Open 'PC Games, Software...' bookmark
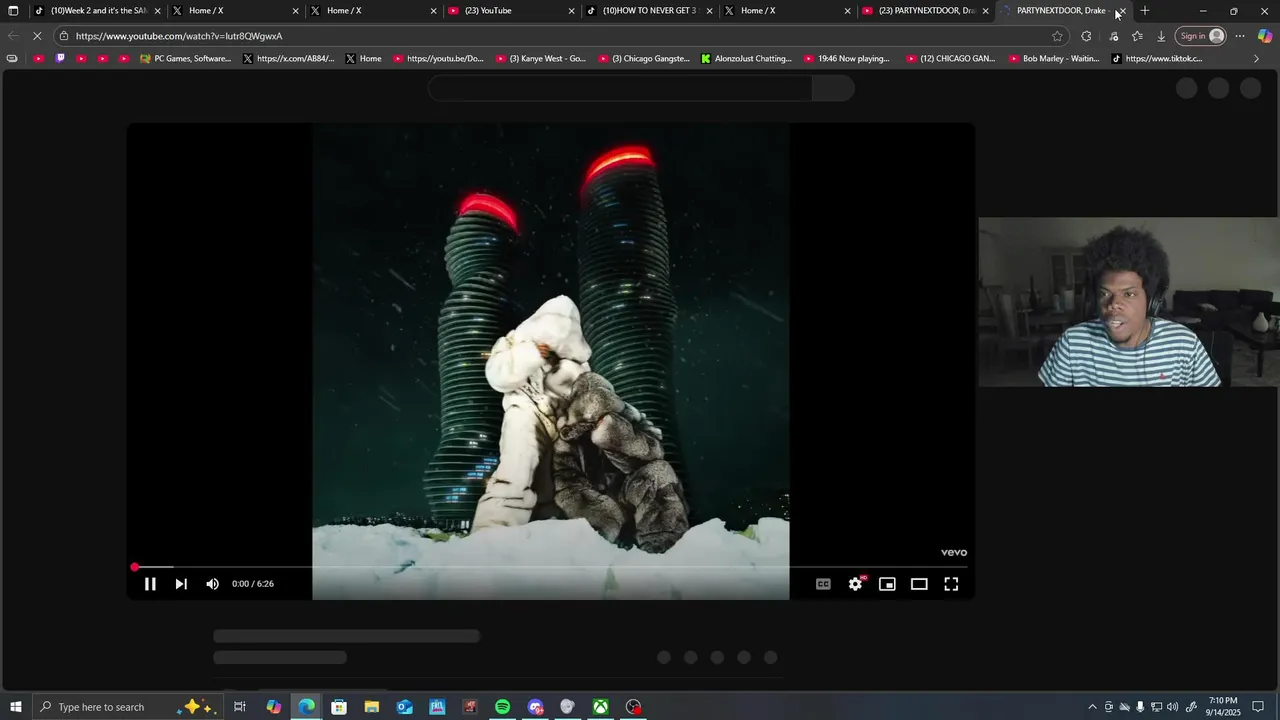This screenshot has width=1280, height=720. [x=186, y=59]
